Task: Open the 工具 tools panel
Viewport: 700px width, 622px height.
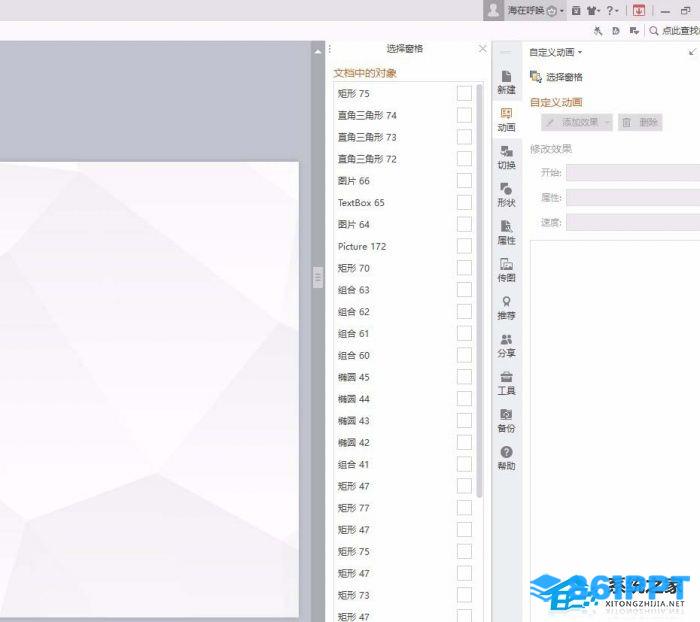Action: pyautogui.click(x=506, y=383)
